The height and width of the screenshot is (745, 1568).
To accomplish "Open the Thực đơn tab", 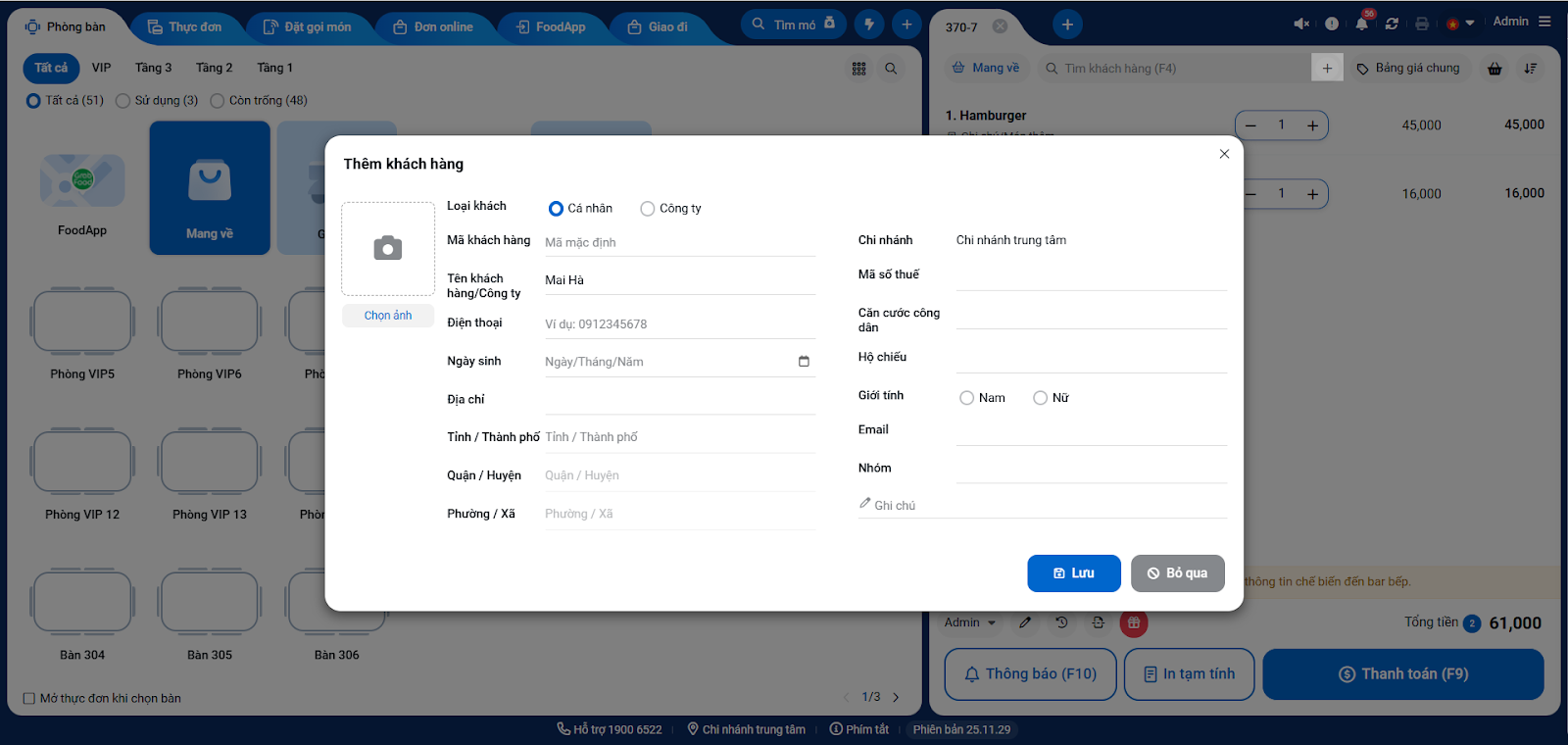I will [x=184, y=27].
